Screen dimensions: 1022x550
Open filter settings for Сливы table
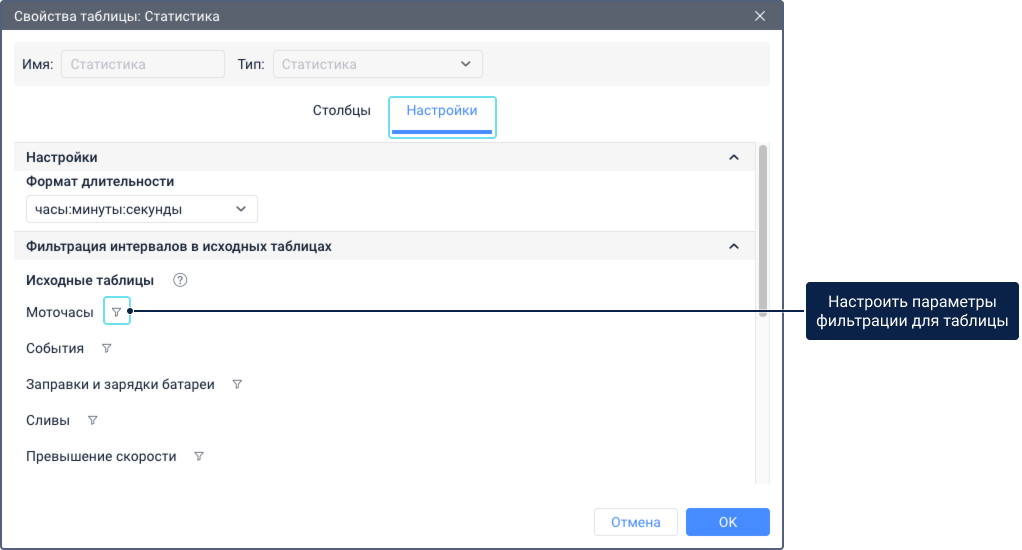(x=93, y=420)
